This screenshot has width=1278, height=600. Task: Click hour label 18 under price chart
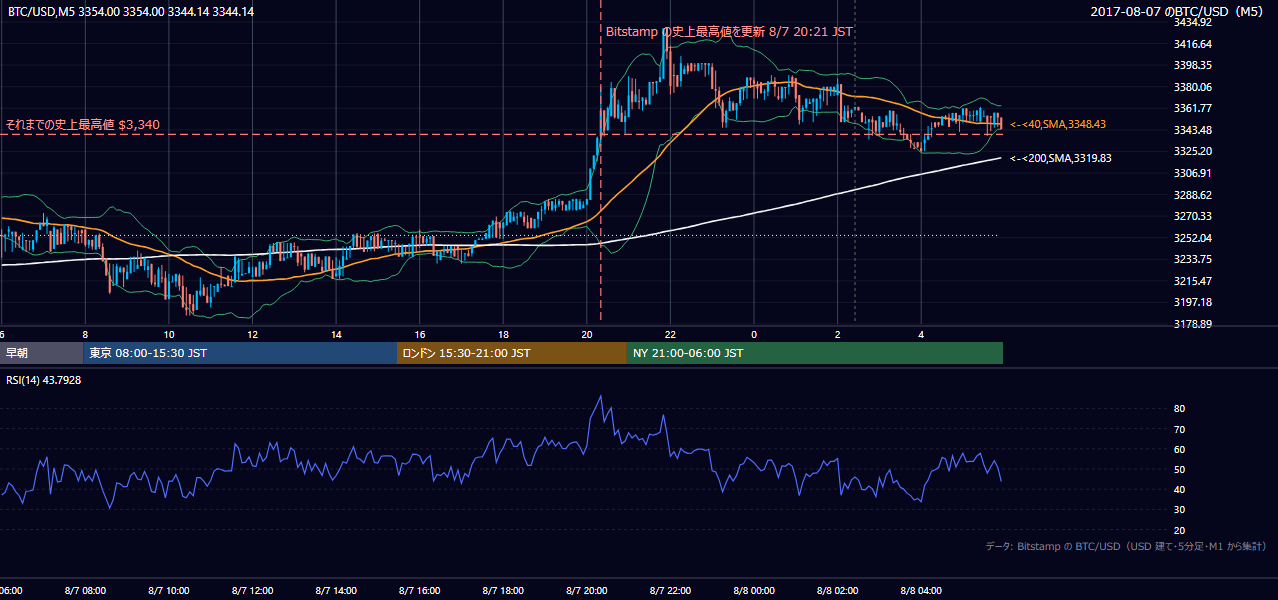(503, 335)
